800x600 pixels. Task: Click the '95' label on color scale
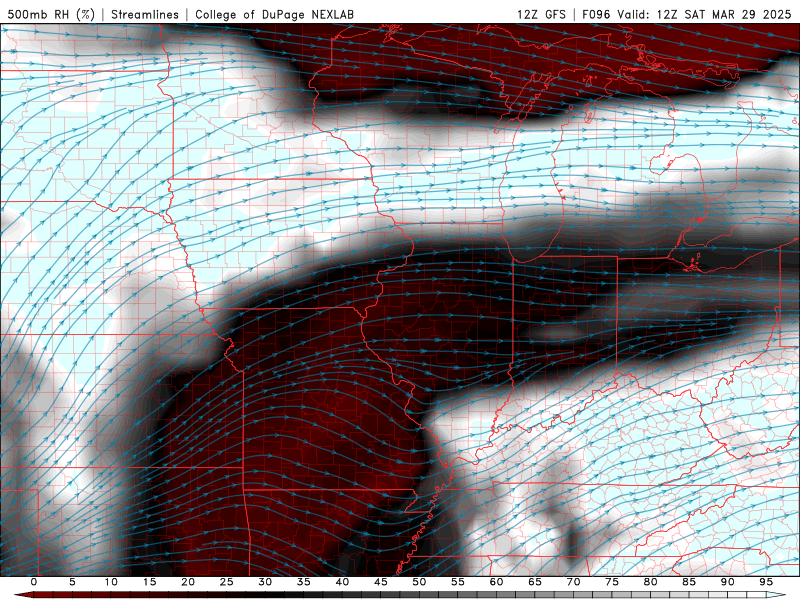click(x=766, y=582)
